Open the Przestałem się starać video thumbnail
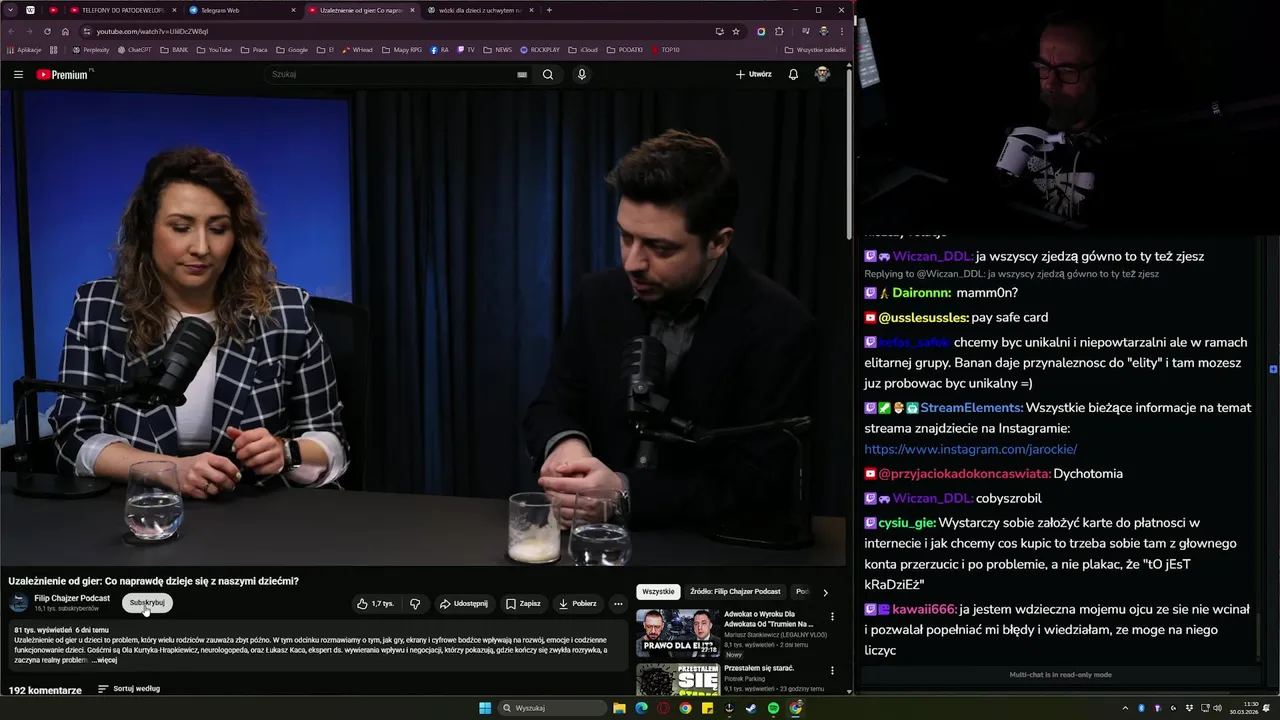The image size is (1280, 720). (677, 679)
